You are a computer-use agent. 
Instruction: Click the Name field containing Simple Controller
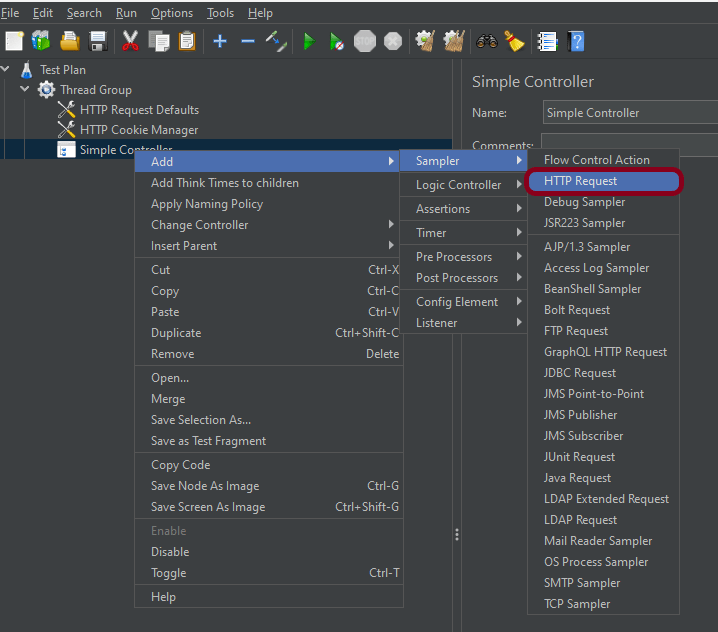pyautogui.click(x=630, y=113)
